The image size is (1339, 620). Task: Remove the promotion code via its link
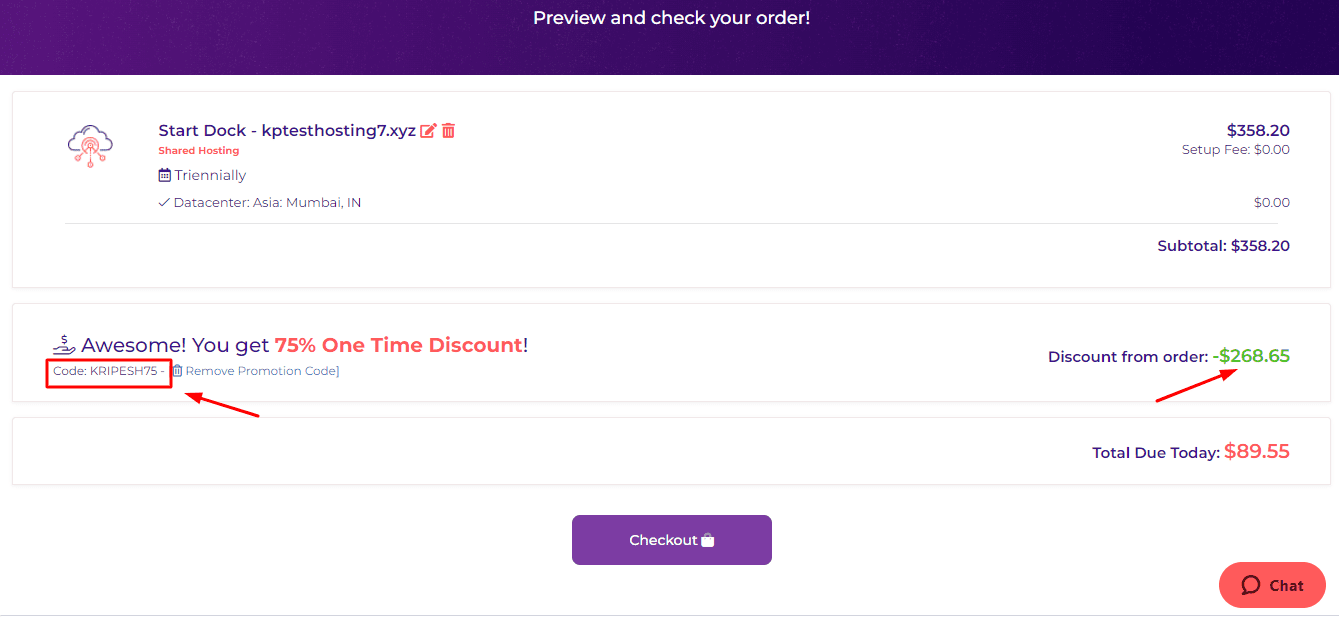(x=261, y=371)
